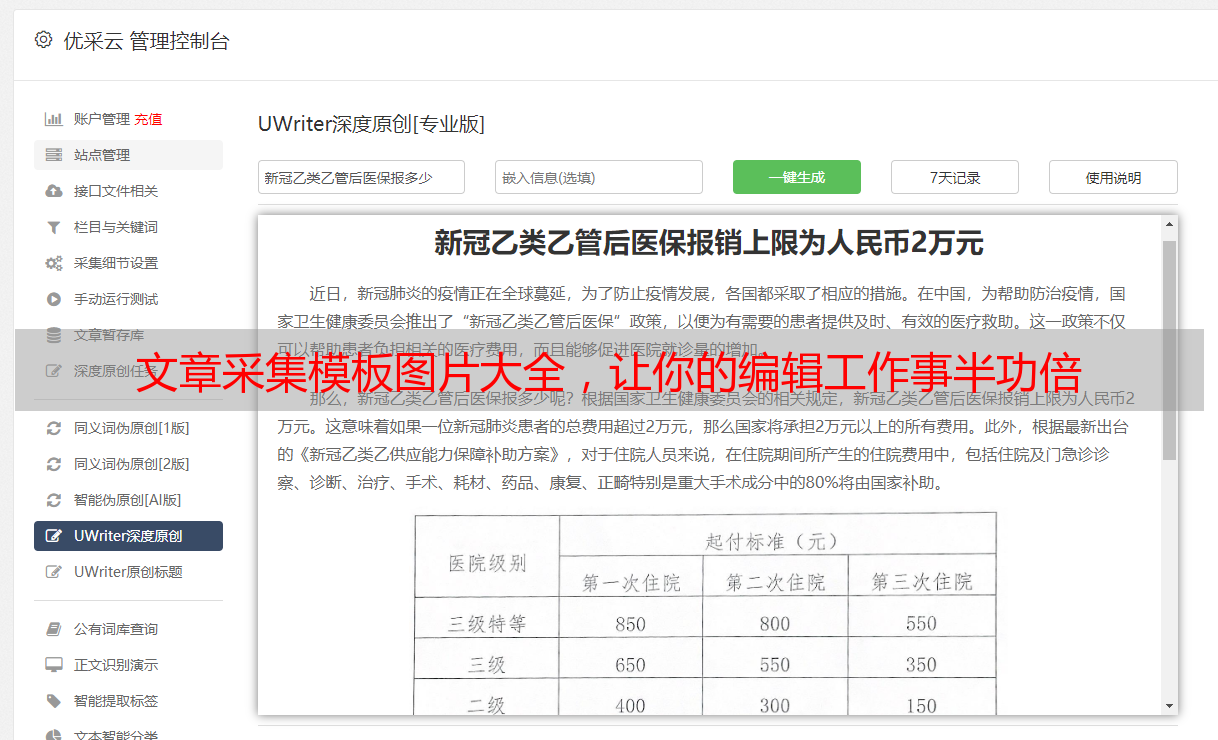The height and width of the screenshot is (740, 1218).
Task: Click the value 300 in the table
Action: point(775,706)
